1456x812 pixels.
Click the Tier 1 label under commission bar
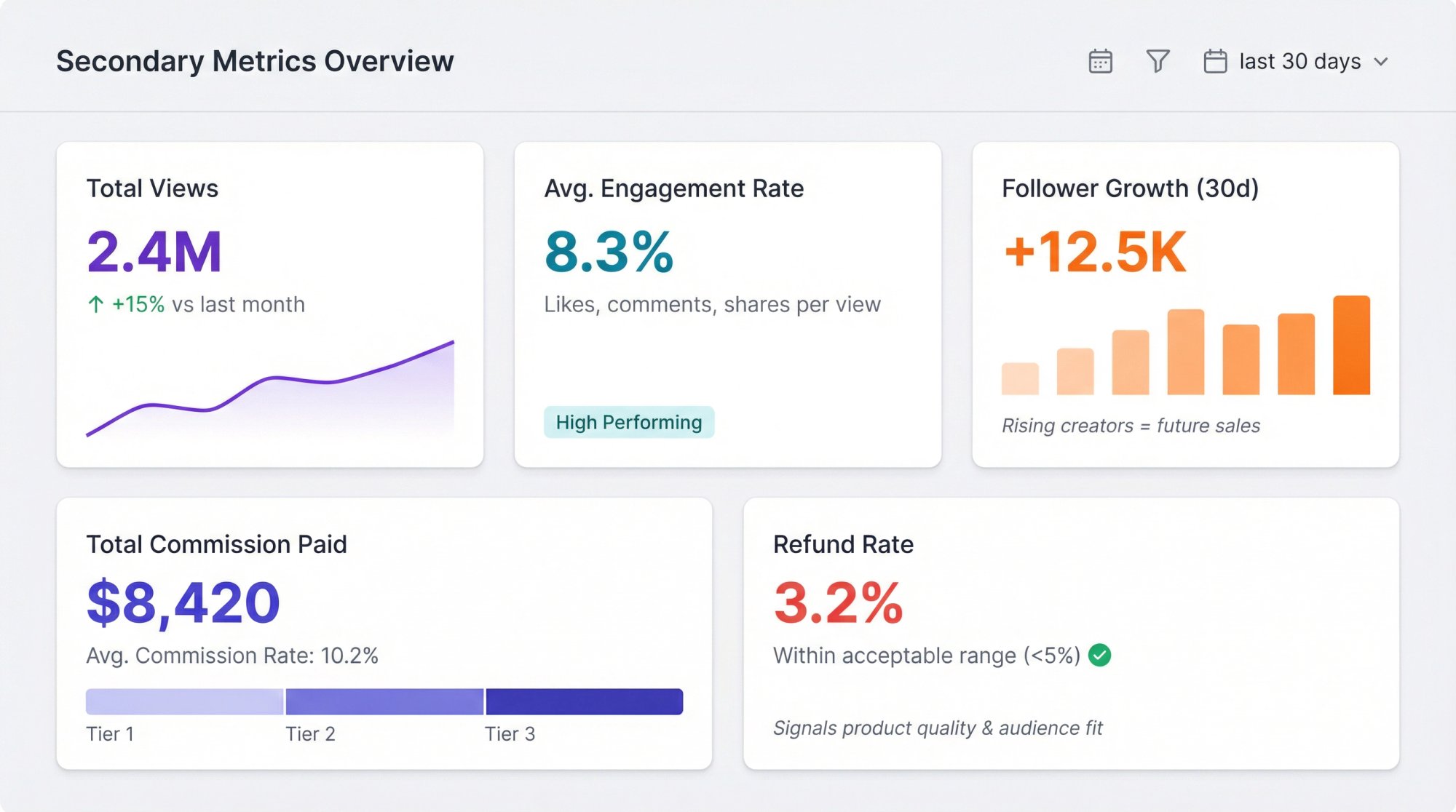(x=111, y=733)
